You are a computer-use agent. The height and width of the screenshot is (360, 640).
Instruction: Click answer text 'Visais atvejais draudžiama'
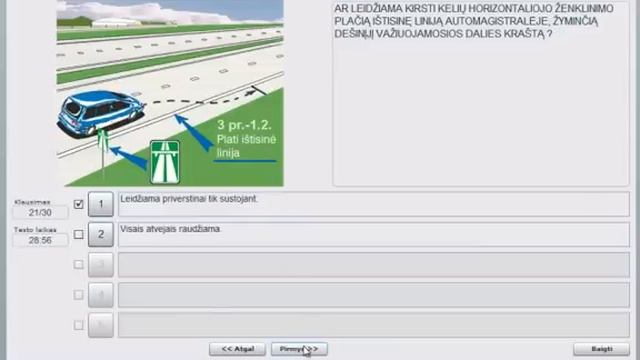pos(170,229)
